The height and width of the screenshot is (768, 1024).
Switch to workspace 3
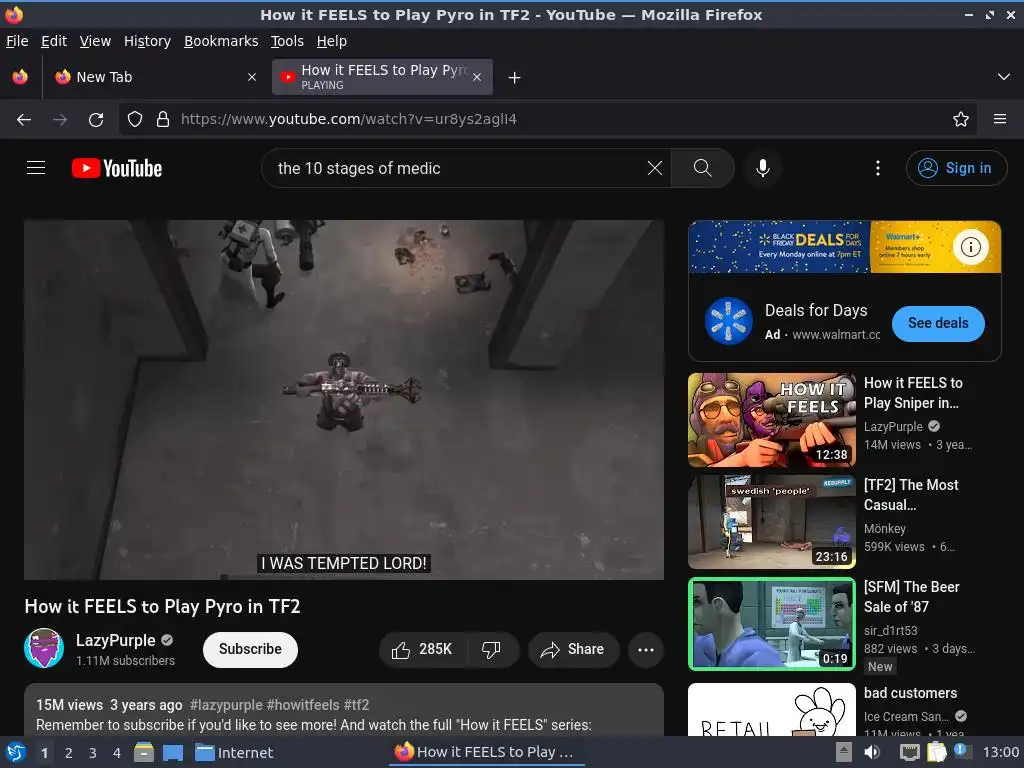[93, 753]
